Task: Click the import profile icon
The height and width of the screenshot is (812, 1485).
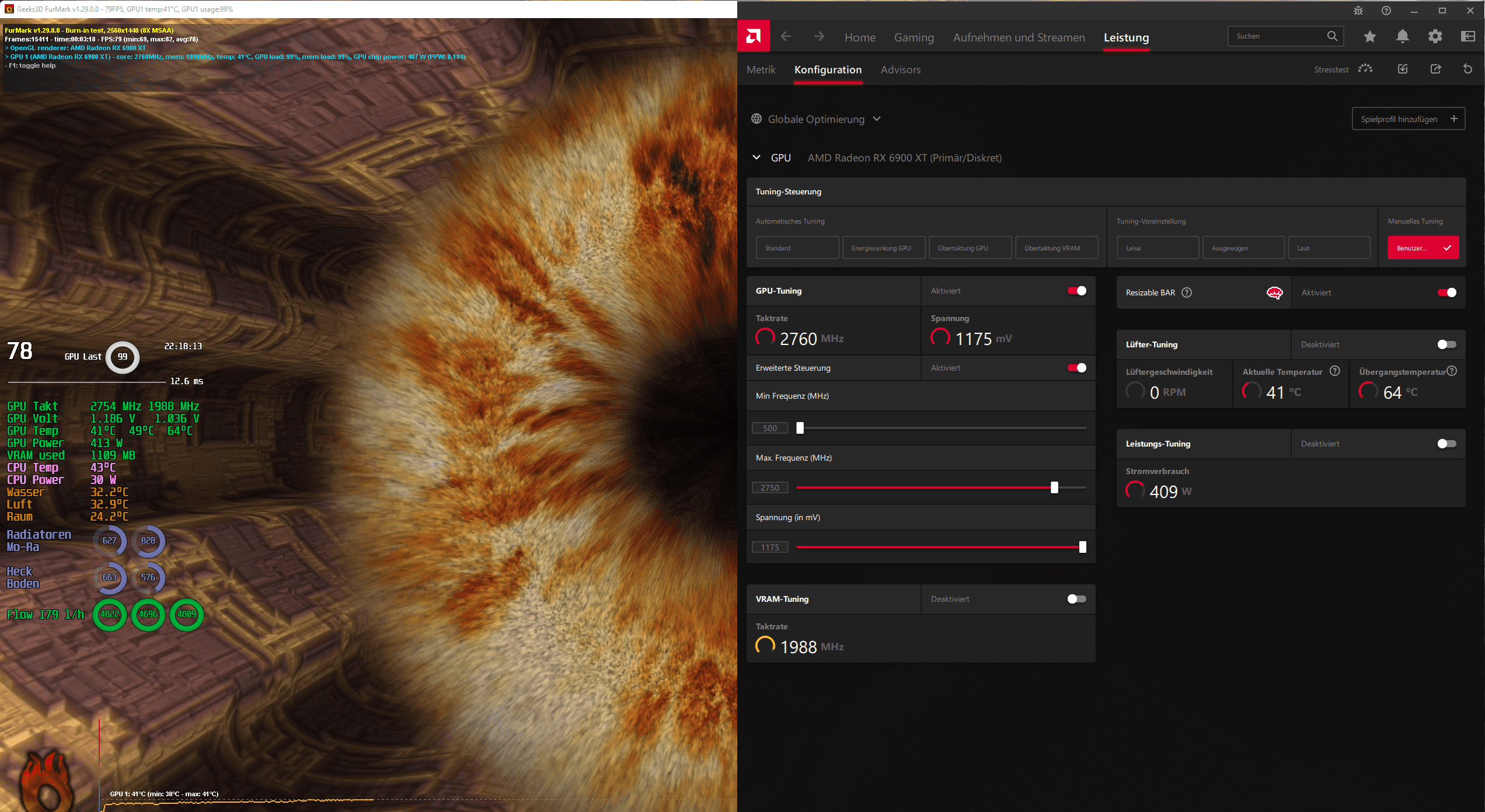Action: tap(1403, 69)
